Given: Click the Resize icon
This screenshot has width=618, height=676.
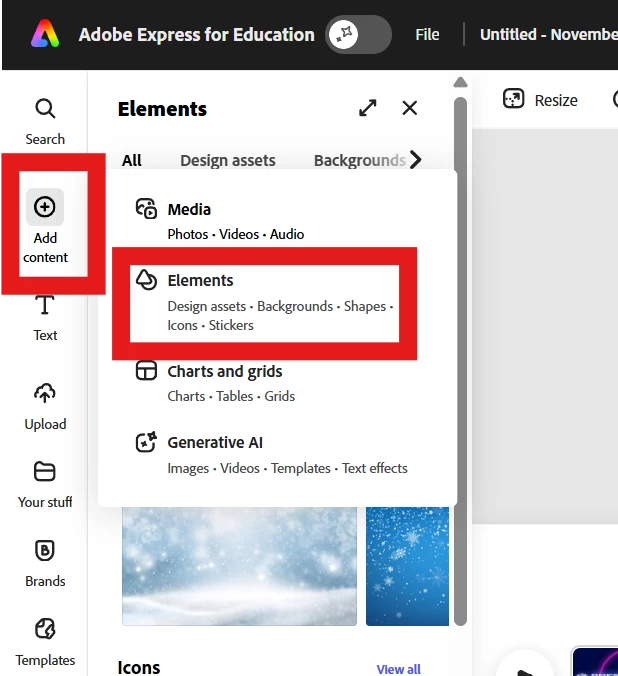Looking at the screenshot, I should (x=513, y=99).
